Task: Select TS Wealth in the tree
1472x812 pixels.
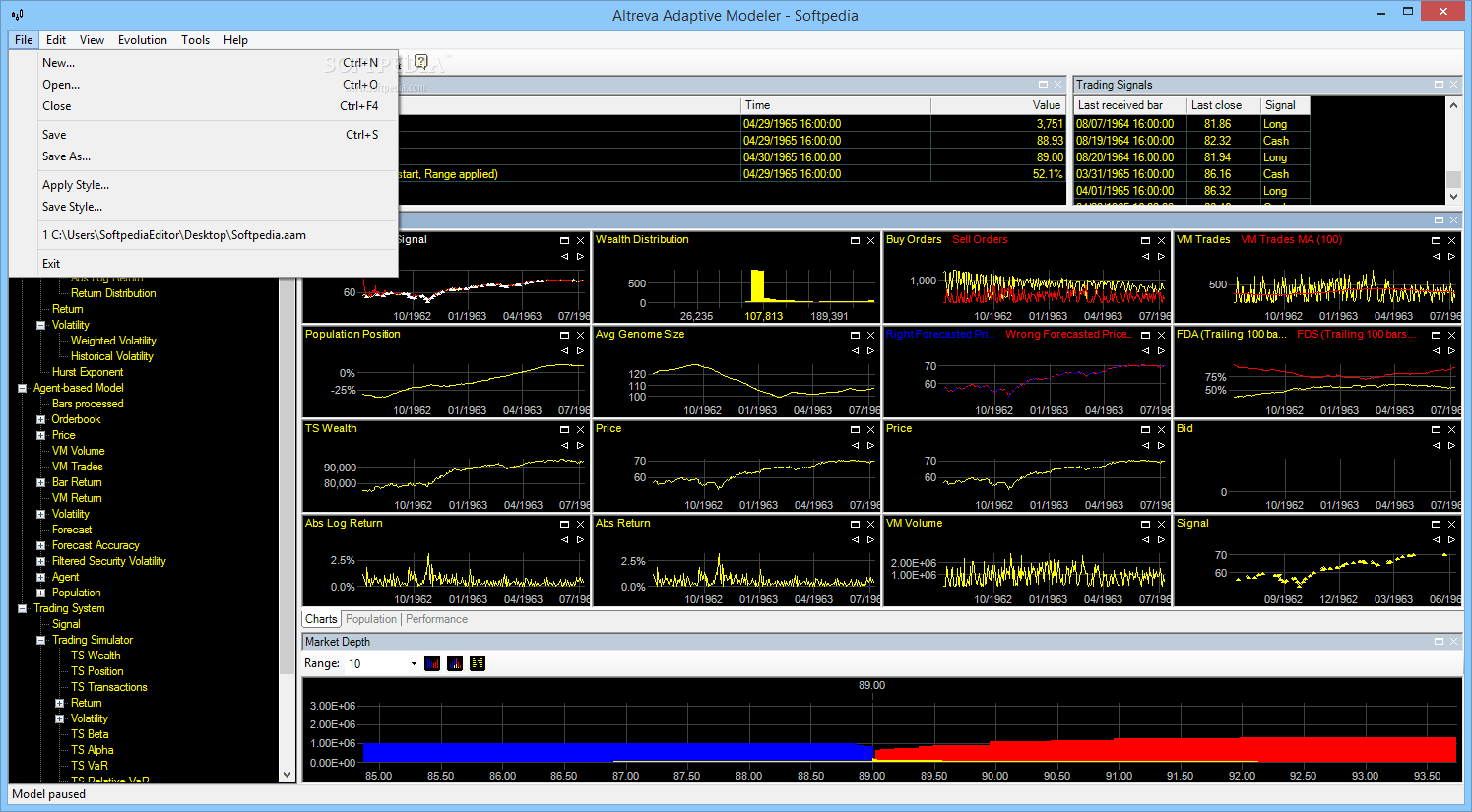Action: coord(96,656)
